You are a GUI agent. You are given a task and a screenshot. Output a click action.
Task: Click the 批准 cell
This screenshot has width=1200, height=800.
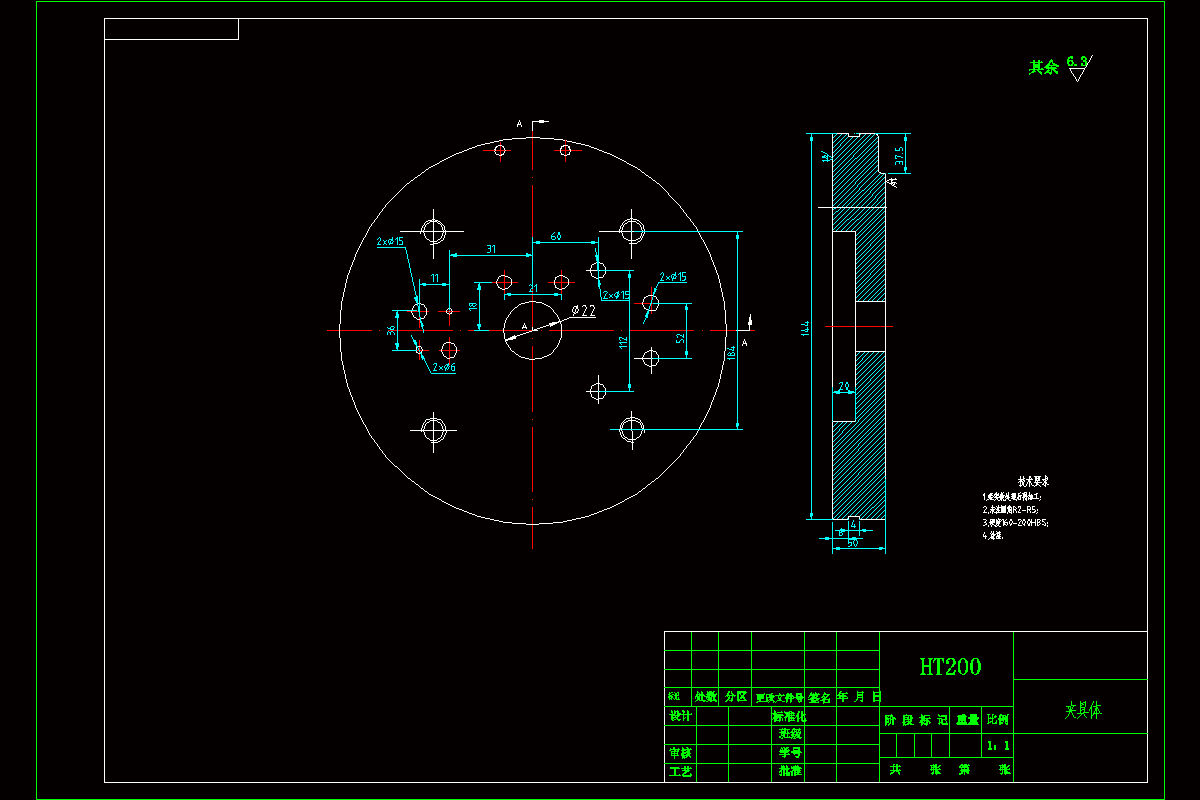click(x=790, y=772)
